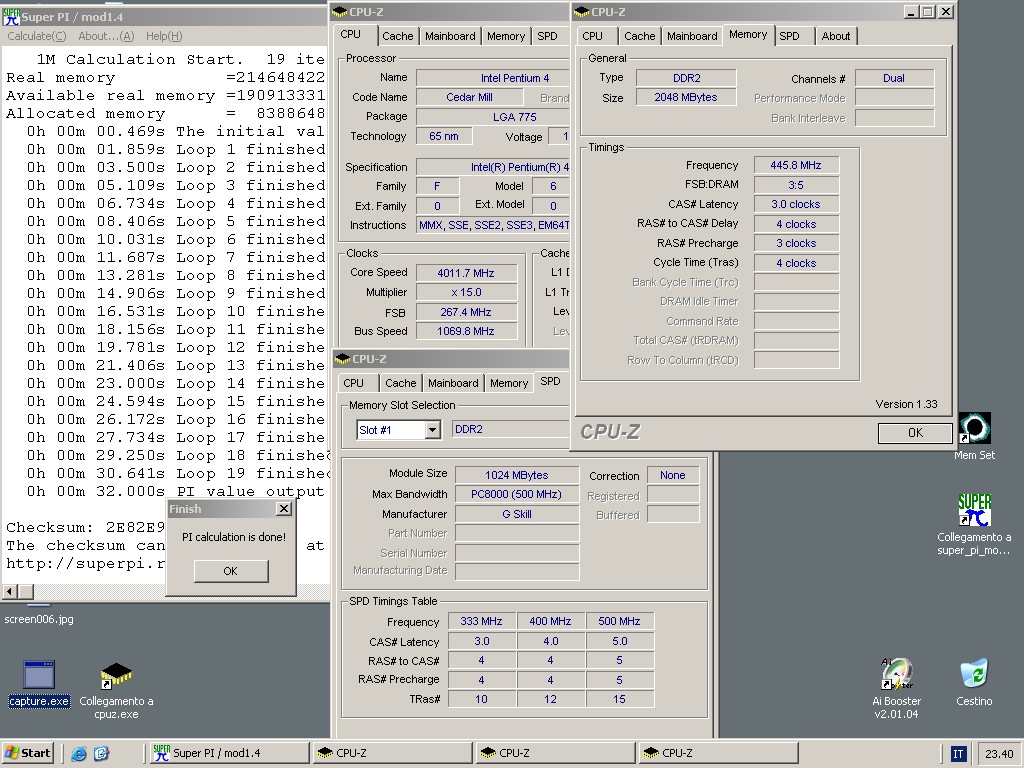Click the Super PI title bar icon
This screenshot has height=768, width=1024.
11,16
